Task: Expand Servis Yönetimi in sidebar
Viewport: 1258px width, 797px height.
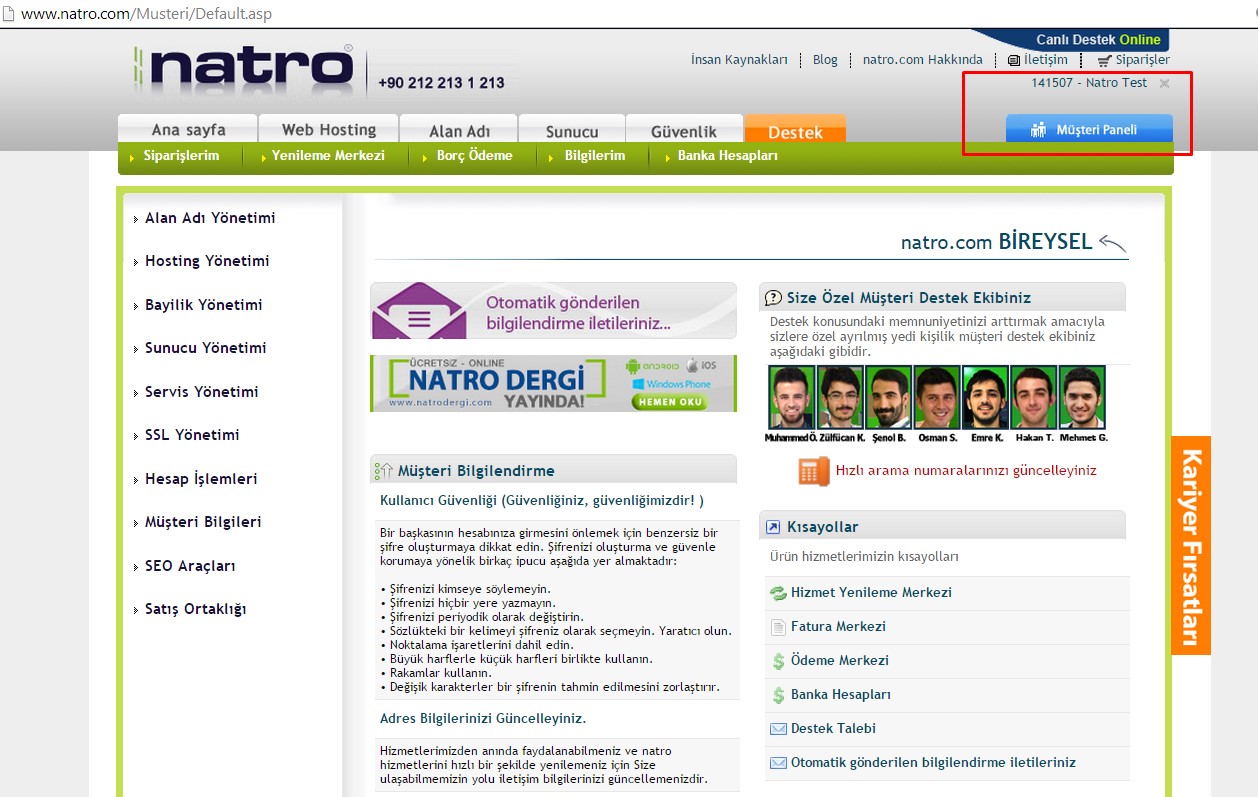Action: click(202, 392)
